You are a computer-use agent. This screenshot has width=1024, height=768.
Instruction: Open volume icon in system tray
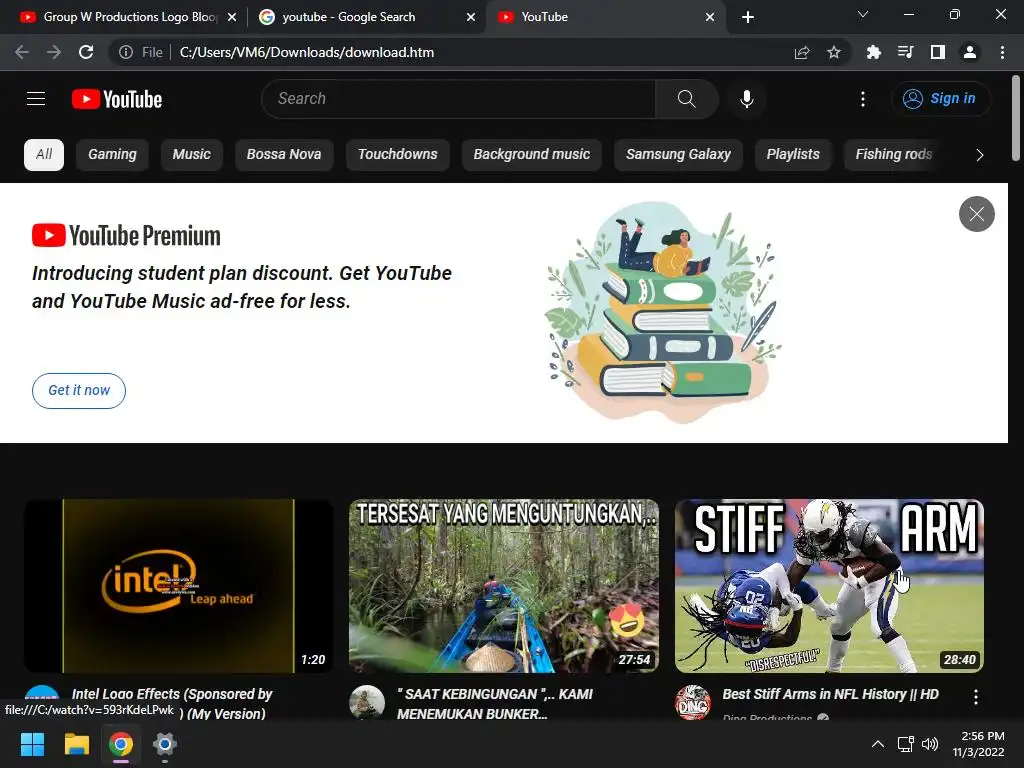(x=930, y=744)
